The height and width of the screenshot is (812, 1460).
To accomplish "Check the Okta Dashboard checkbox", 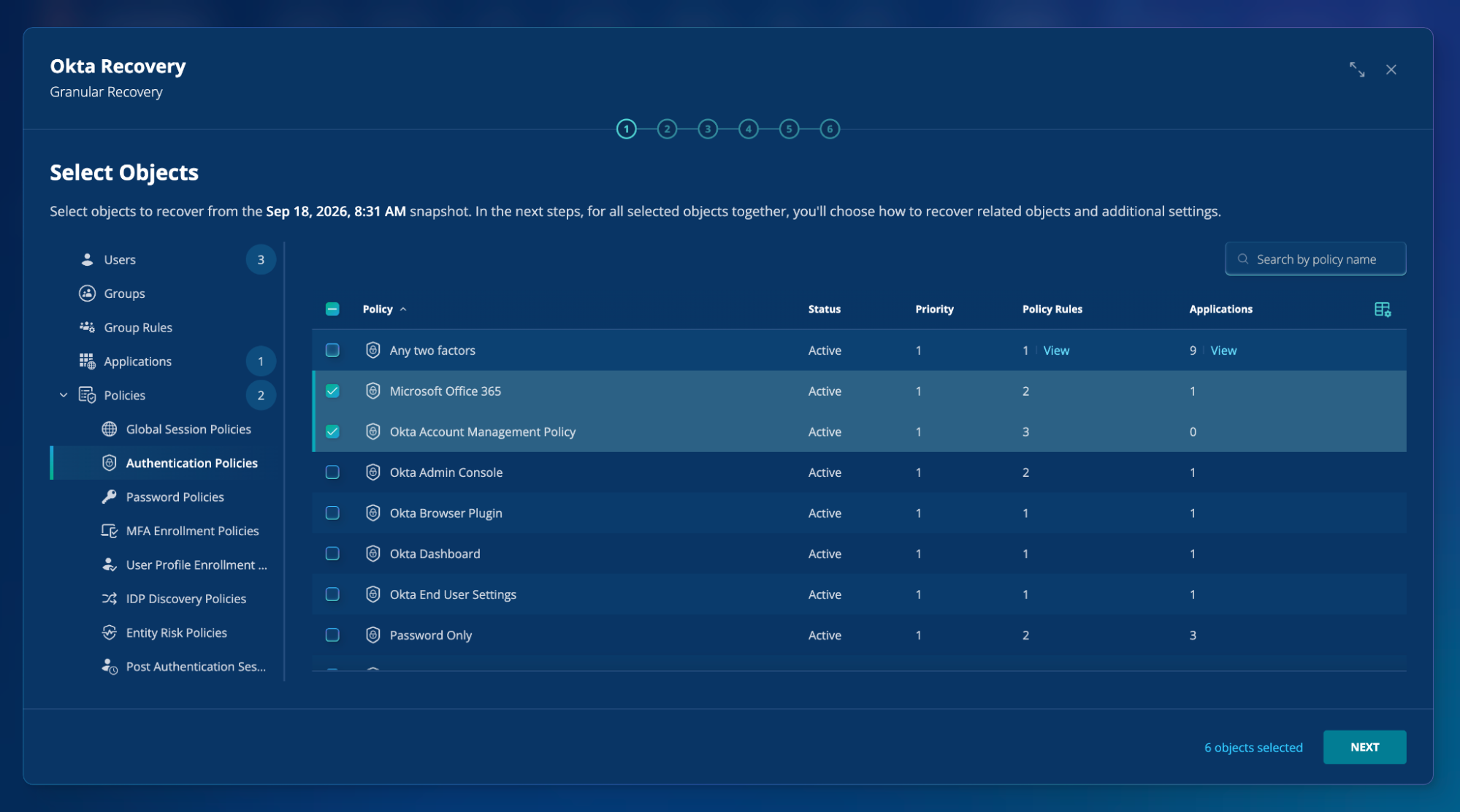I will pos(332,554).
